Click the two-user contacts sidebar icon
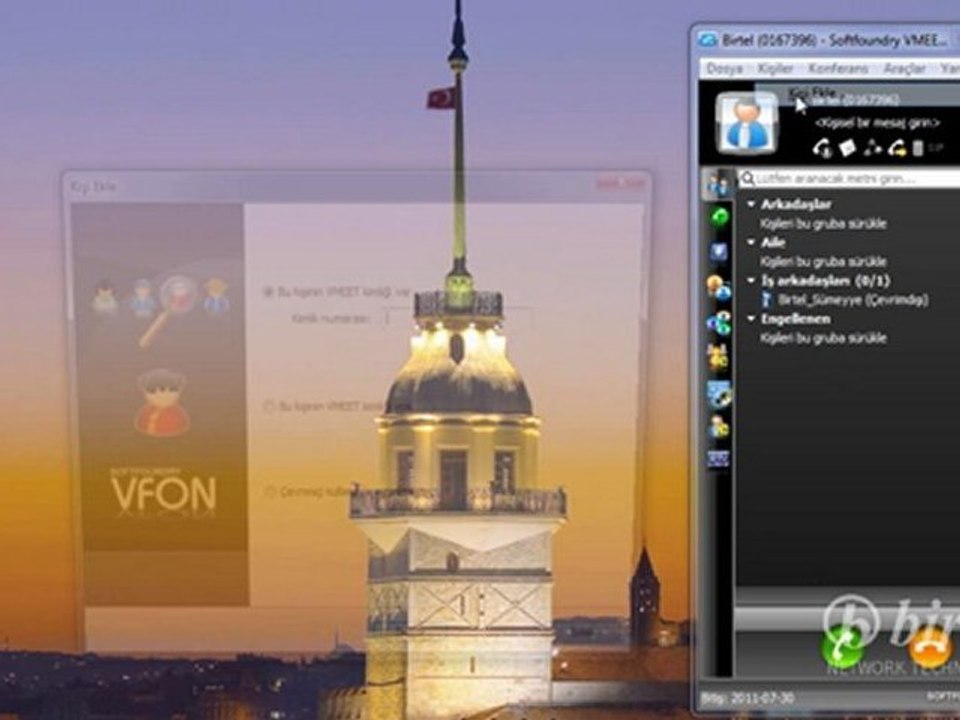The width and height of the screenshot is (960, 720). pyautogui.click(x=719, y=287)
